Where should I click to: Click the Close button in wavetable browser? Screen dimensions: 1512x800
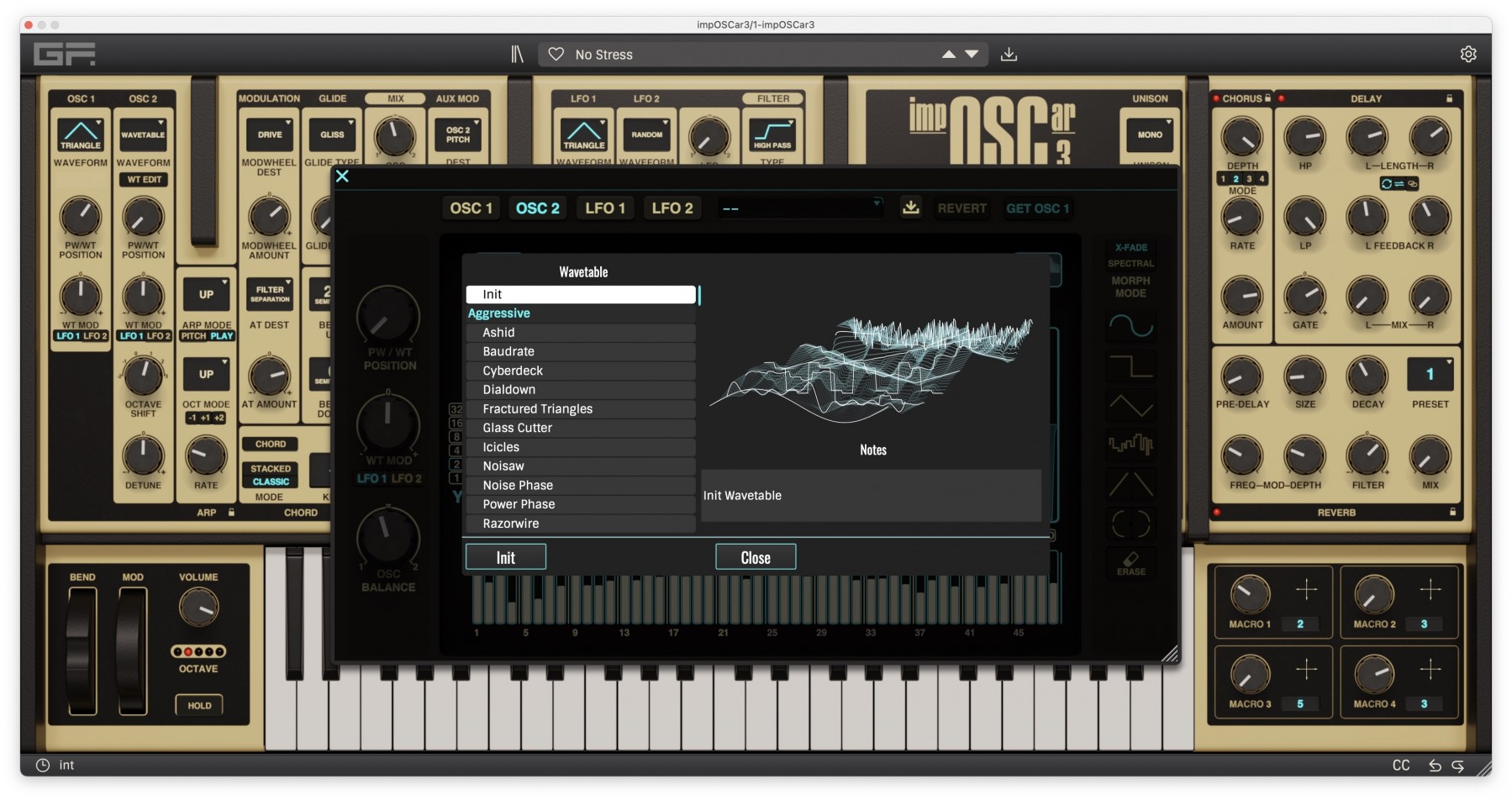pos(756,557)
